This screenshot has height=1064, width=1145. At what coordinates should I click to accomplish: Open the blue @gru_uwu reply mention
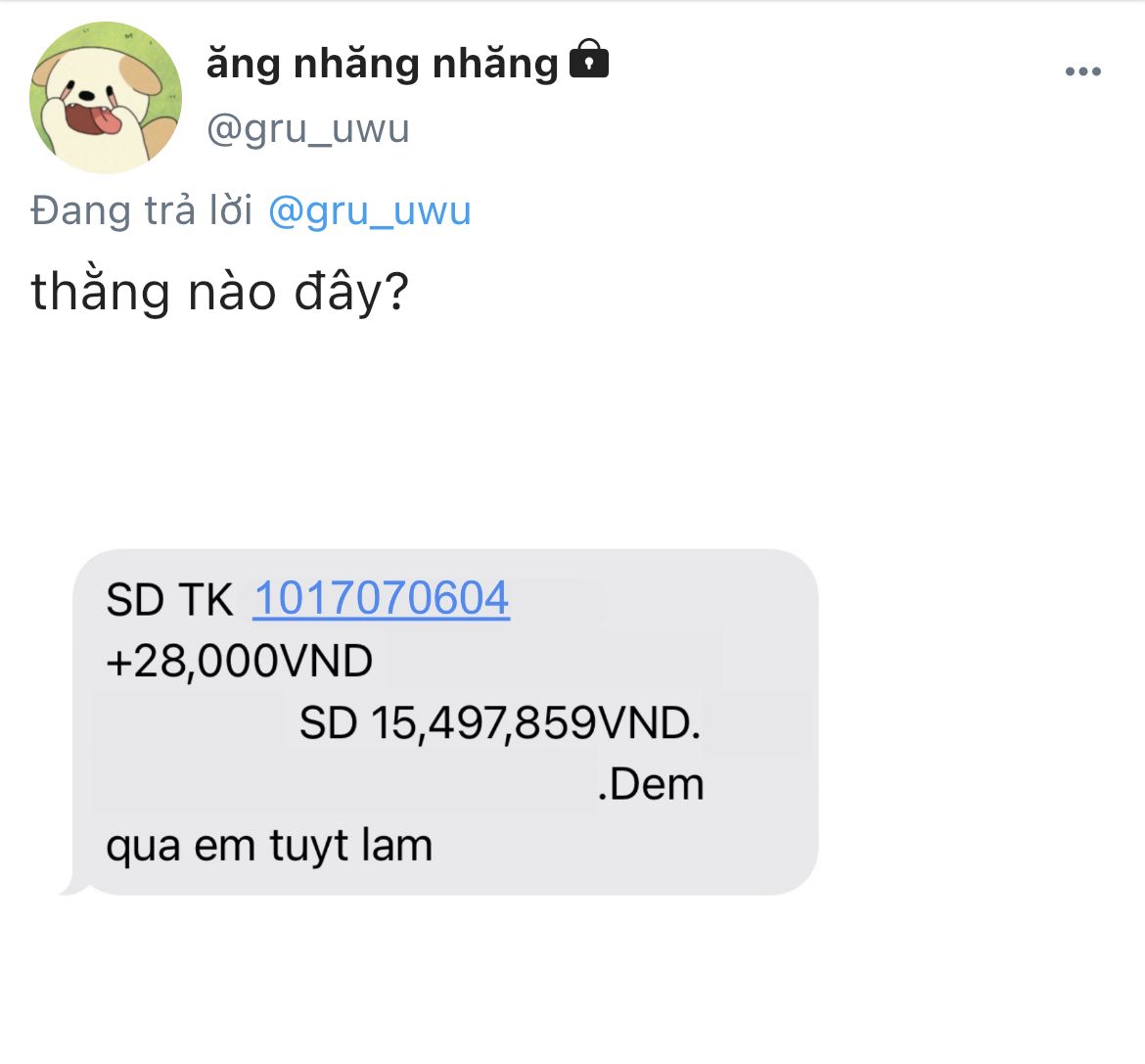(370, 211)
